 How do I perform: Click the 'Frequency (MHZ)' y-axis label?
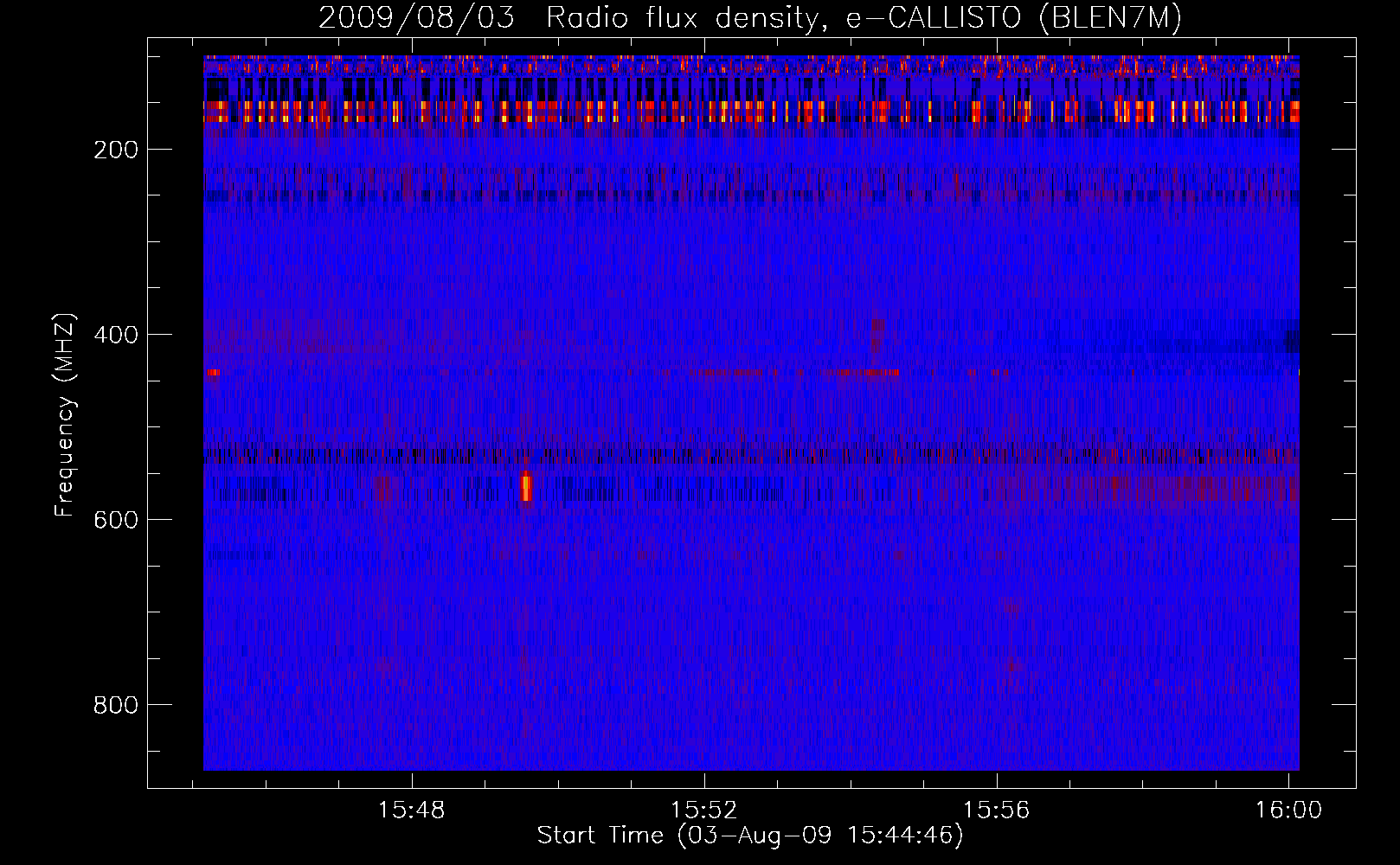click(65, 415)
